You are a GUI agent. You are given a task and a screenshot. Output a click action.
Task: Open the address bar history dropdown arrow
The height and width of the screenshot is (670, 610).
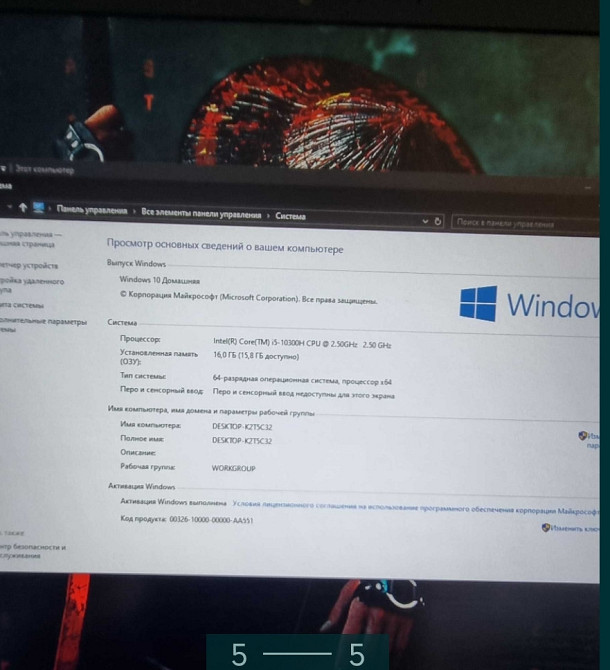coord(425,221)
